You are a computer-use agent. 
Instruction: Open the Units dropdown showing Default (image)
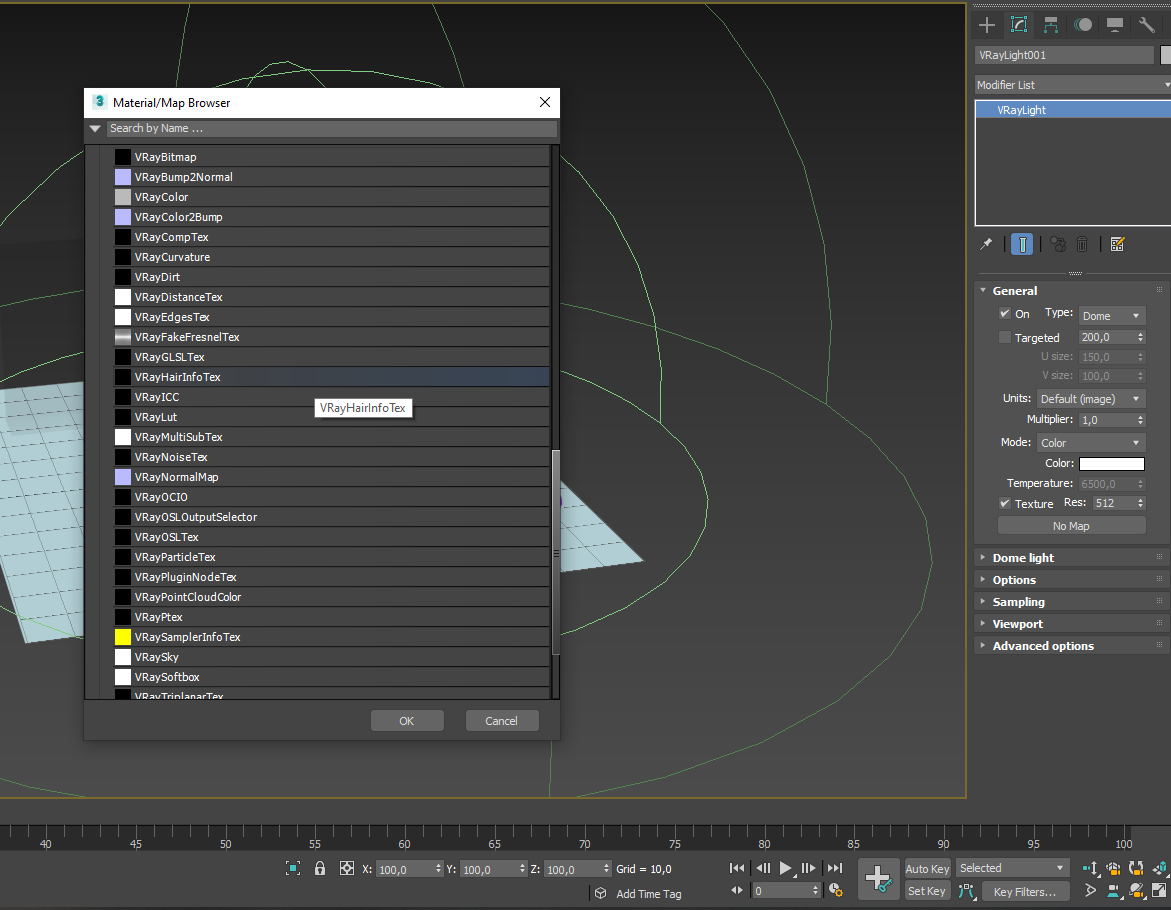pyautogui.click(x=1091, y=399)
